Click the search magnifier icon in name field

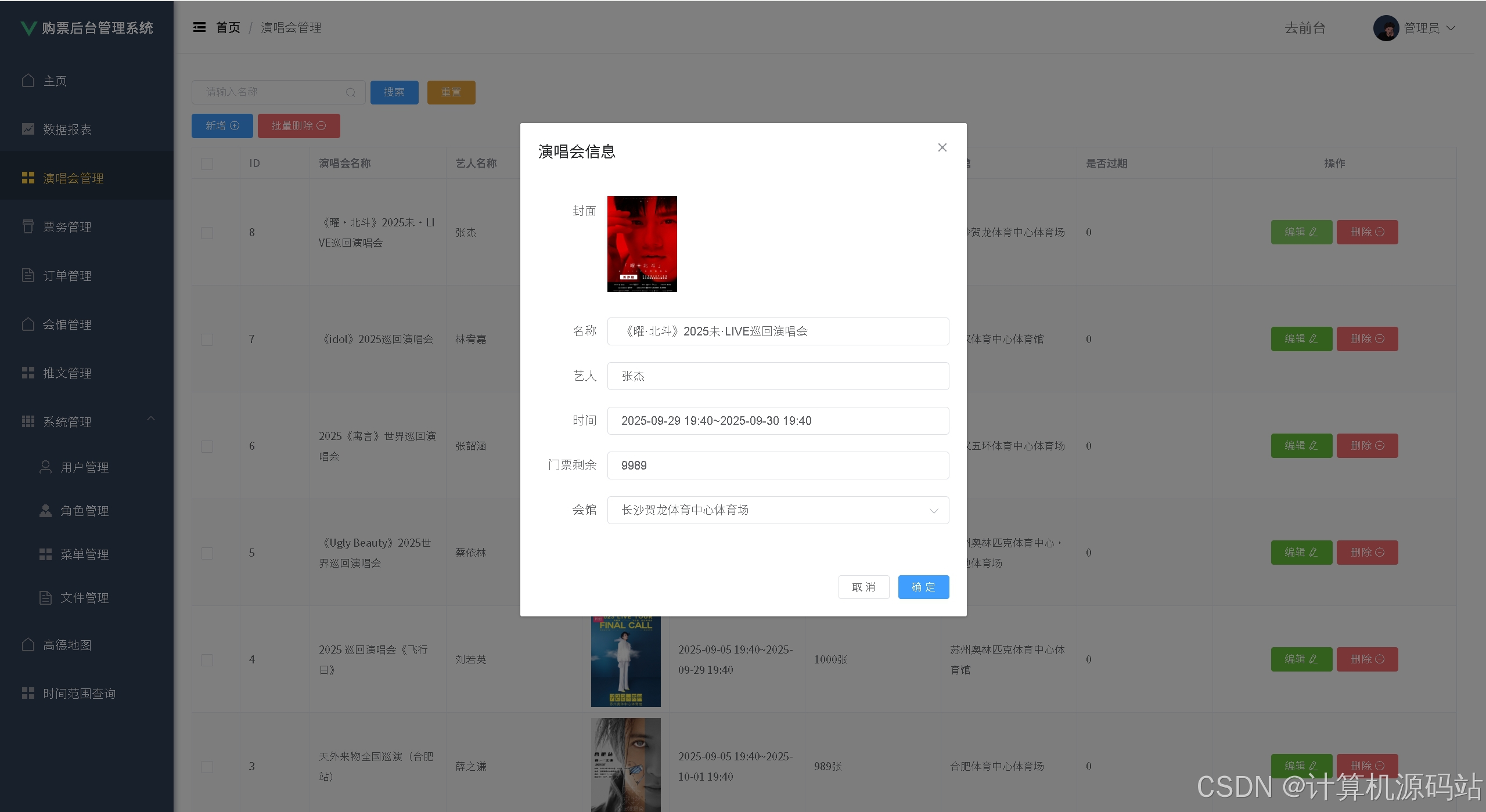tap(350, 92)
